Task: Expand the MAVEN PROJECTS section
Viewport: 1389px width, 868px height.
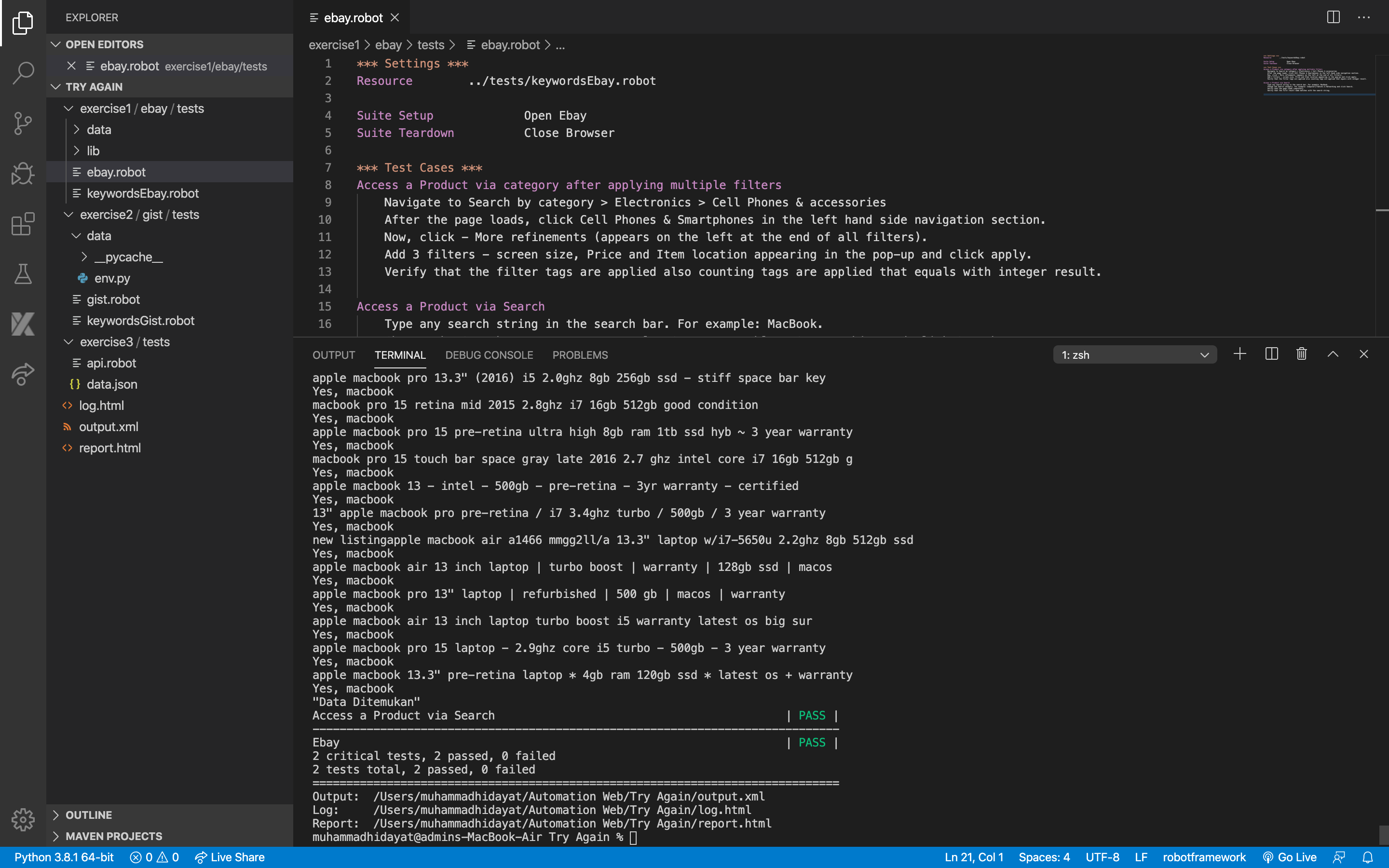Action: (x=170, y=836)
